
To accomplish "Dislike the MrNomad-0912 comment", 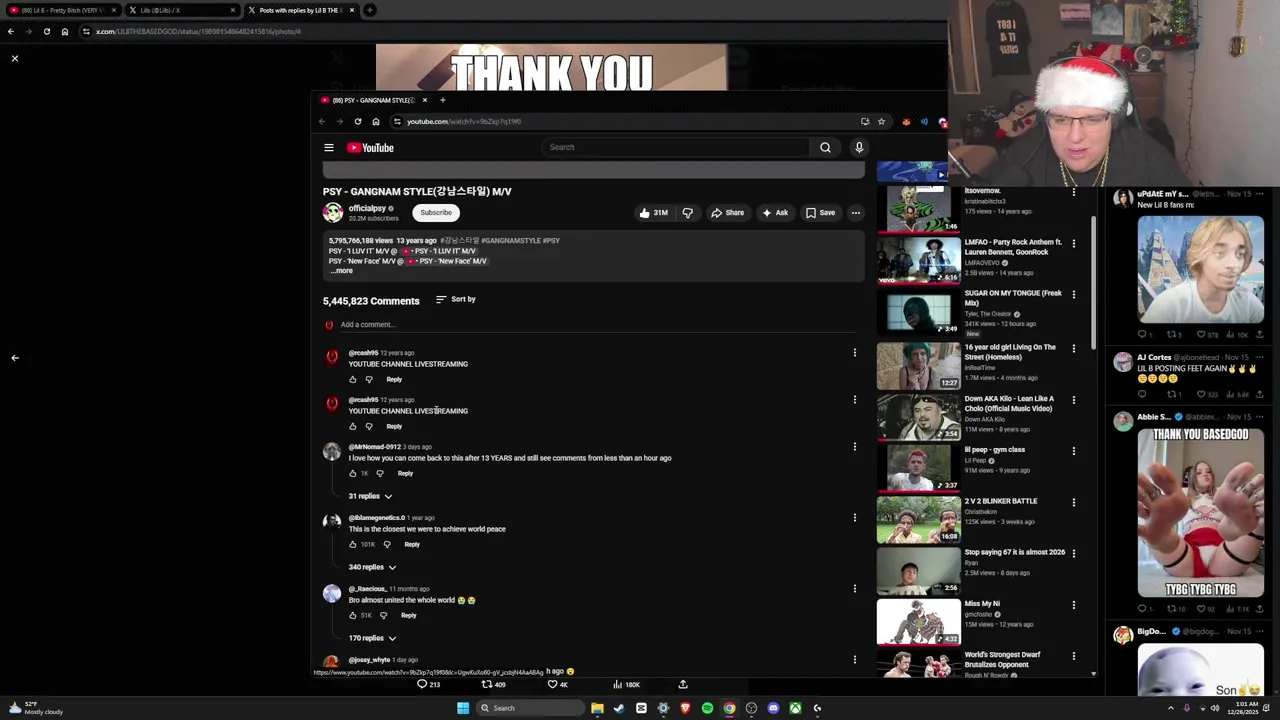I will coord(382,473).
